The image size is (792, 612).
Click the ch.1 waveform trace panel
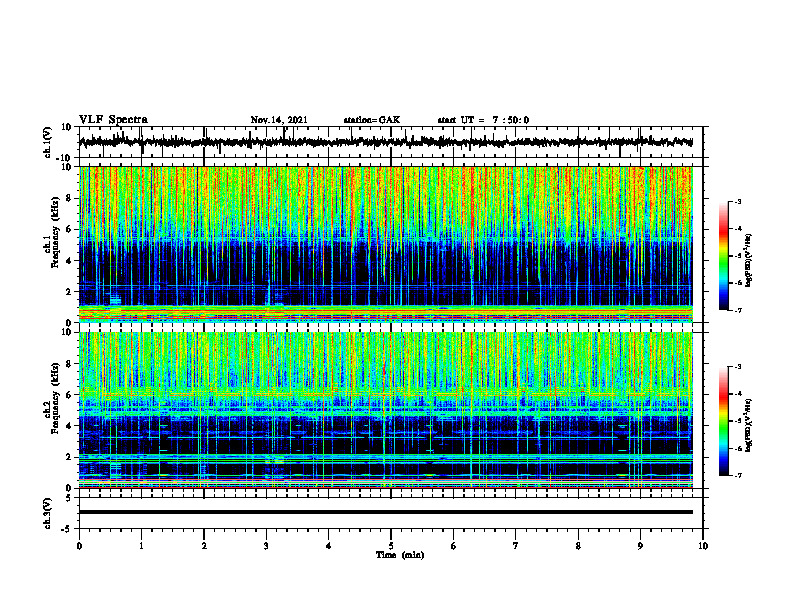[390, 142]
